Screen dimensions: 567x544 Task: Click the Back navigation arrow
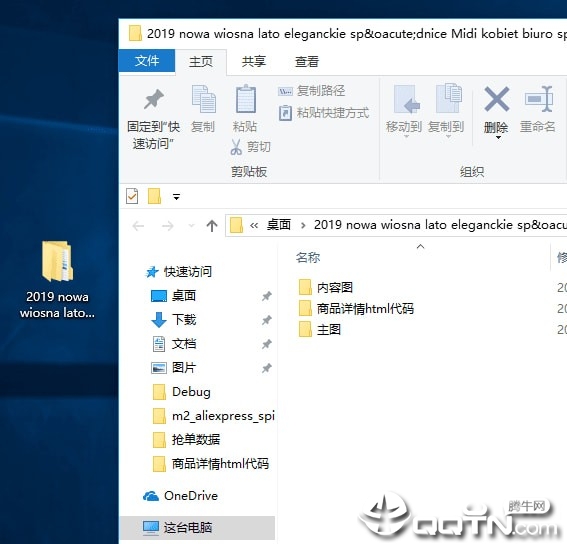click(138, 226)
